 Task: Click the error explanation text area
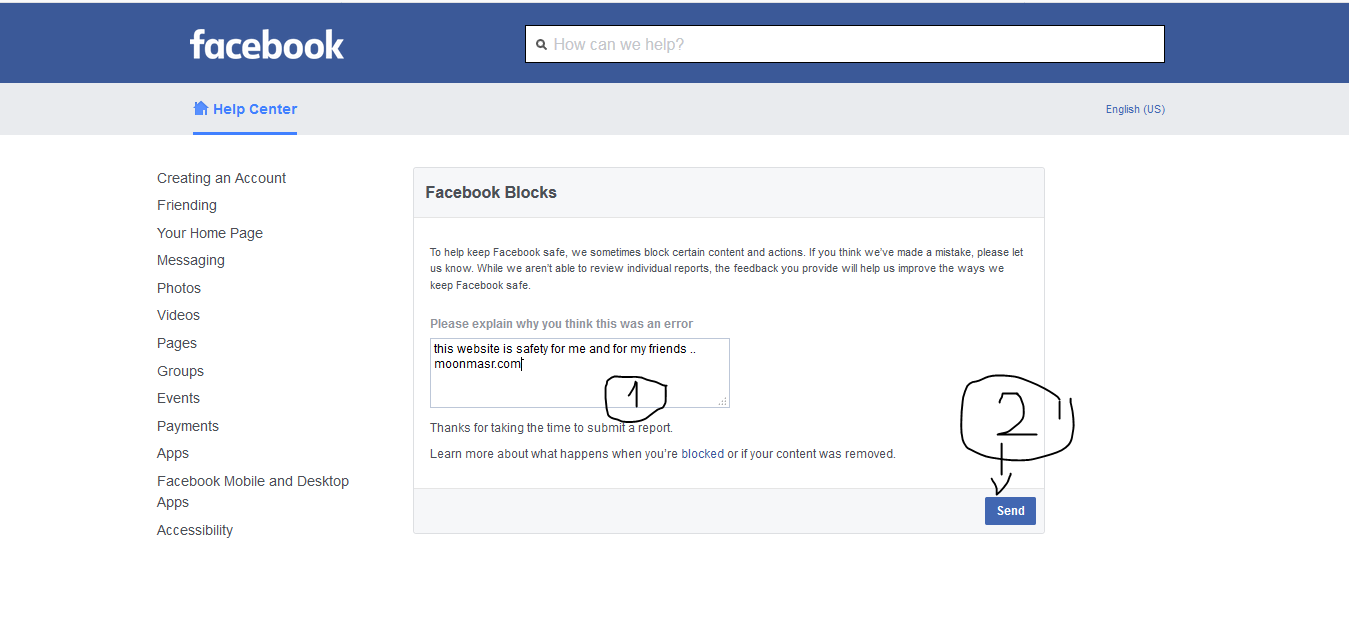pyautogui.click(x=580, y=373)
